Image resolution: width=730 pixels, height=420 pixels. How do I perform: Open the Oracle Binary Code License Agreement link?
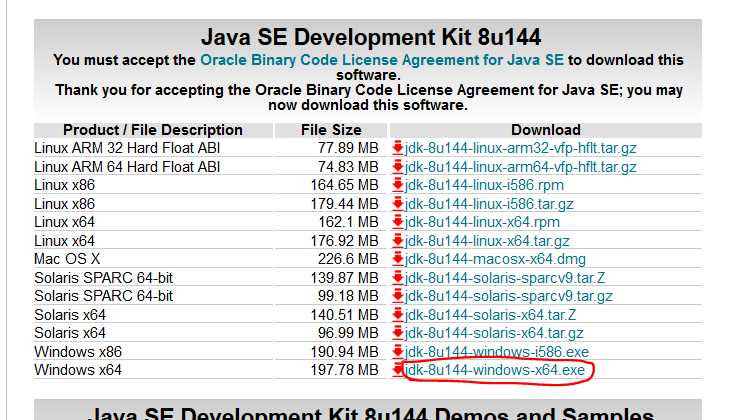(382, 60)
